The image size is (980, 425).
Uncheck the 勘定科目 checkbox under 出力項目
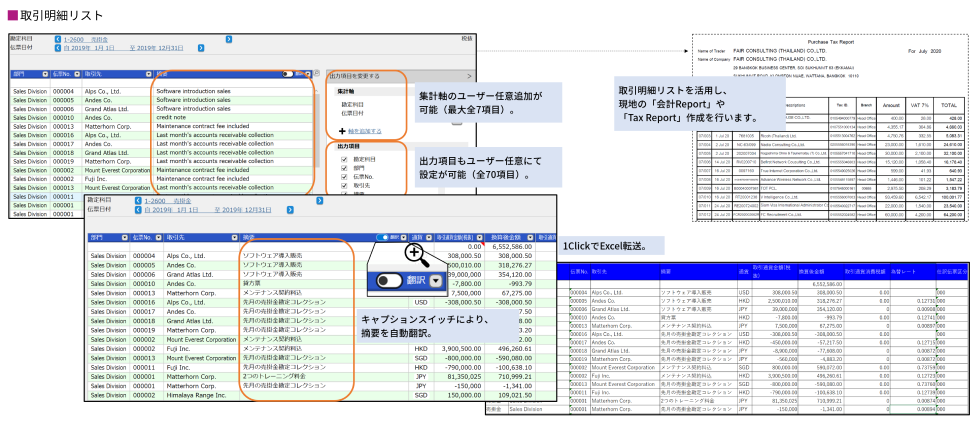[x=343, y=159]
